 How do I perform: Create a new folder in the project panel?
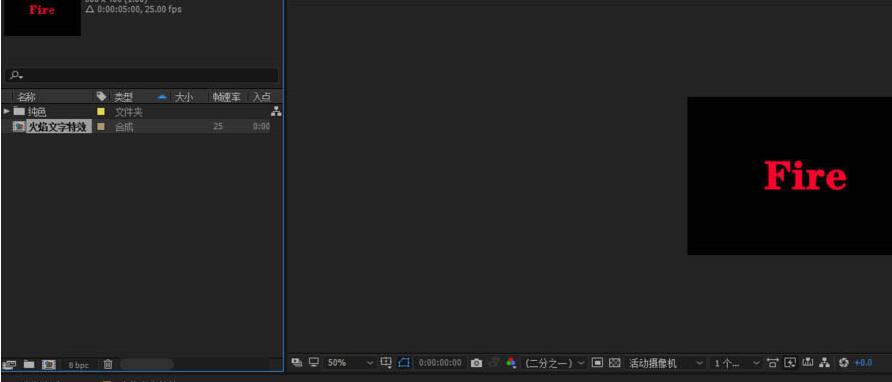[28, 364]
